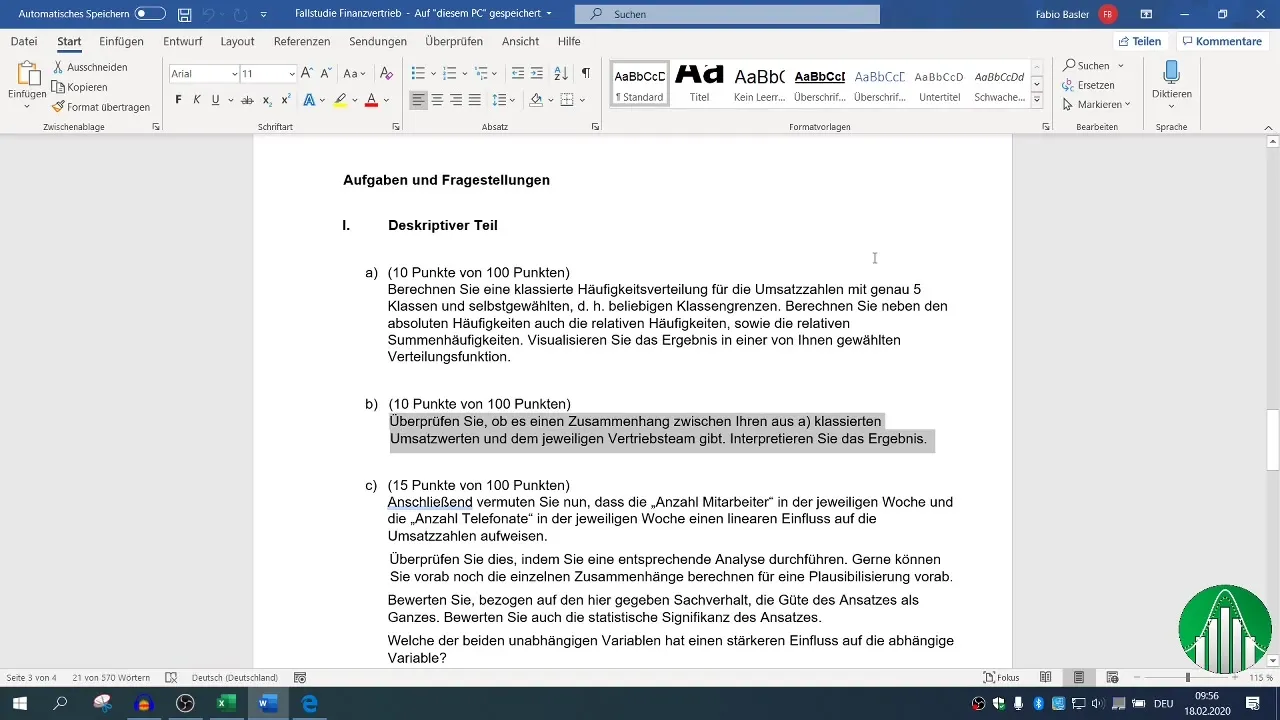Click the zoom slider handle
This screenshot has height=720, width=1280.
tap(1187, 677)
